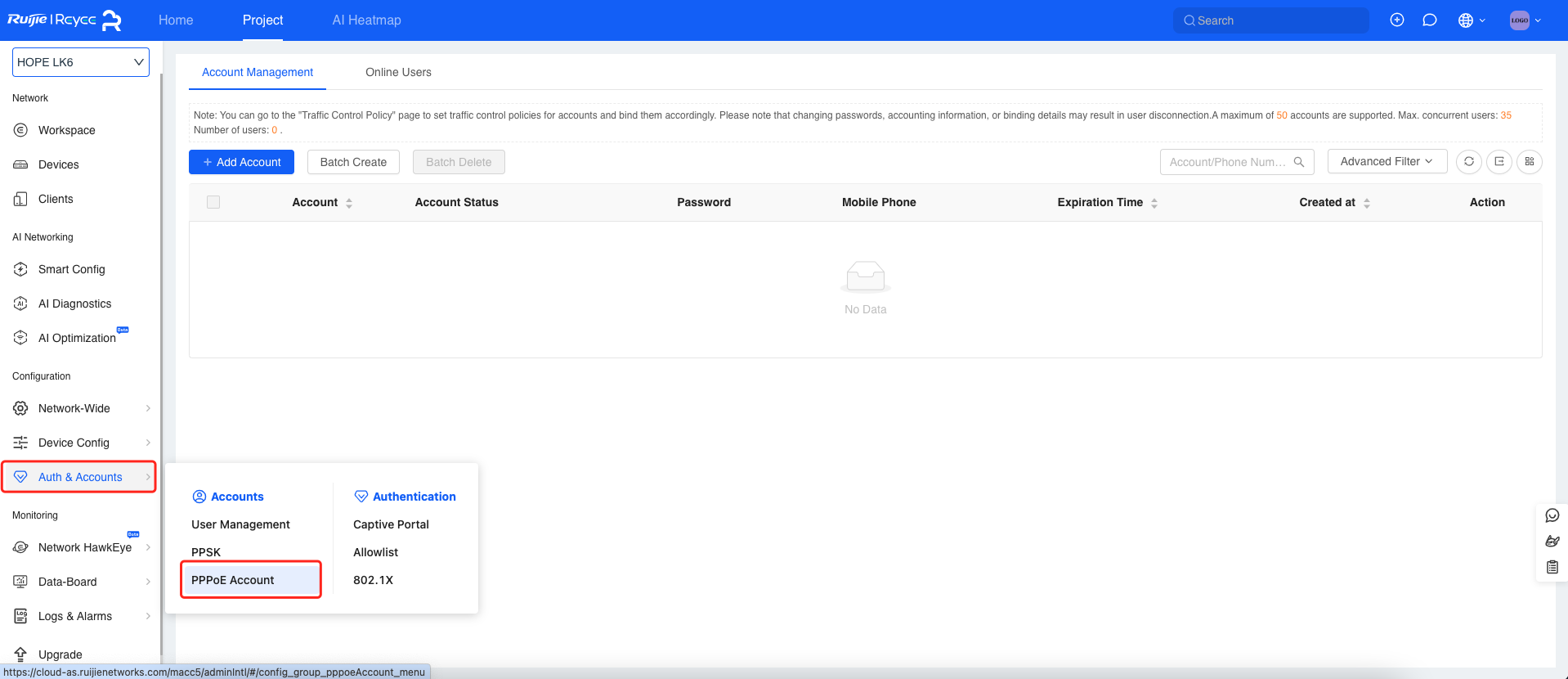Expand Device Config submenu chevron

point(148,443)
